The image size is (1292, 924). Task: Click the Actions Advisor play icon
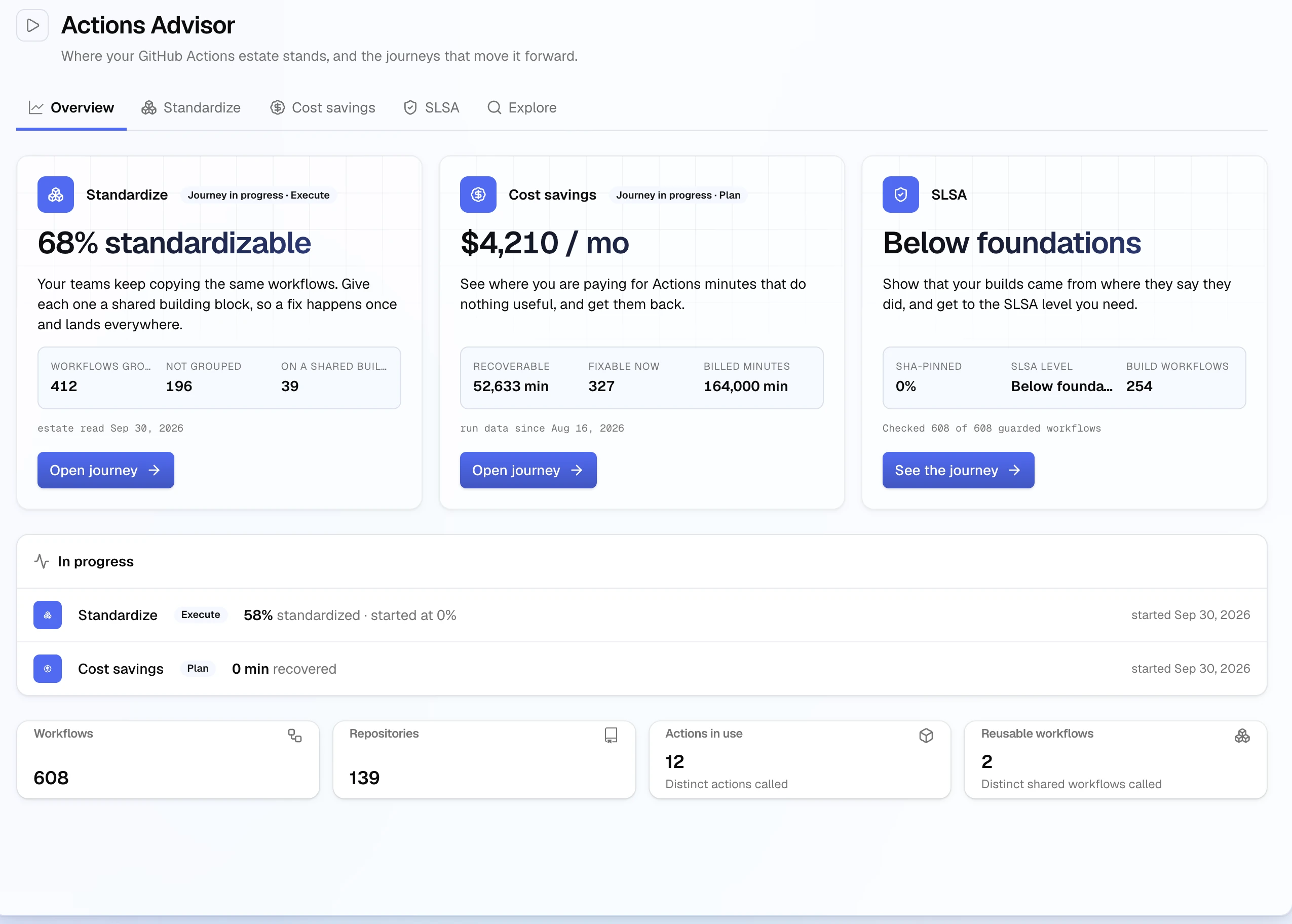tap(32, 25)
